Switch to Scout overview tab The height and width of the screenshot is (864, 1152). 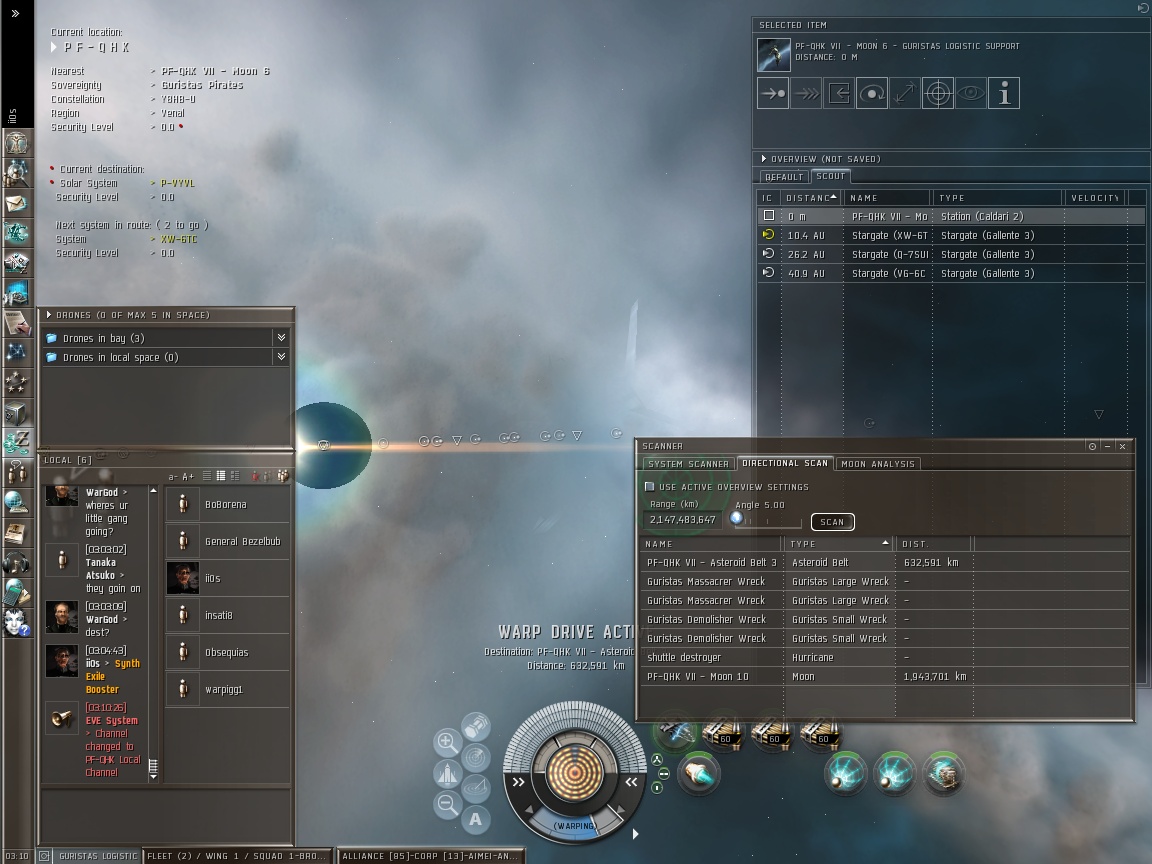(x=830, y=176)
